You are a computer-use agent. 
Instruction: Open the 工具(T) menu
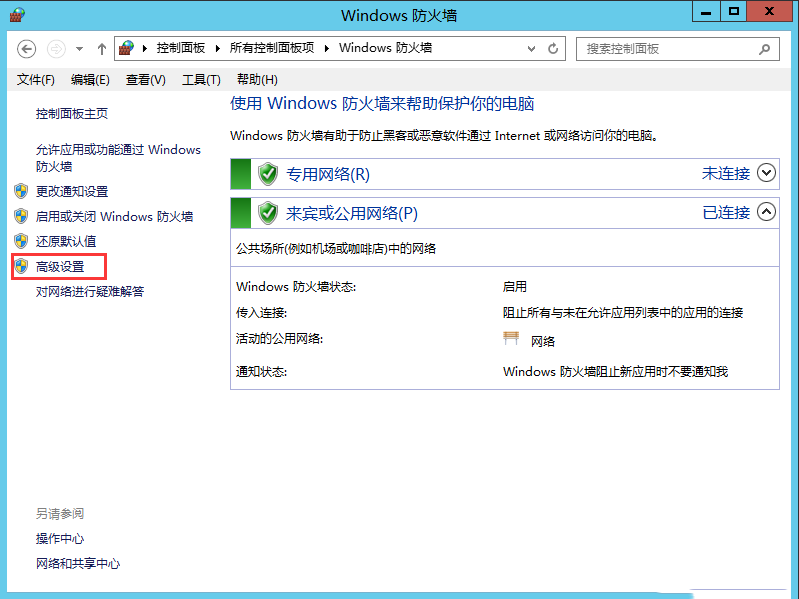201,80
